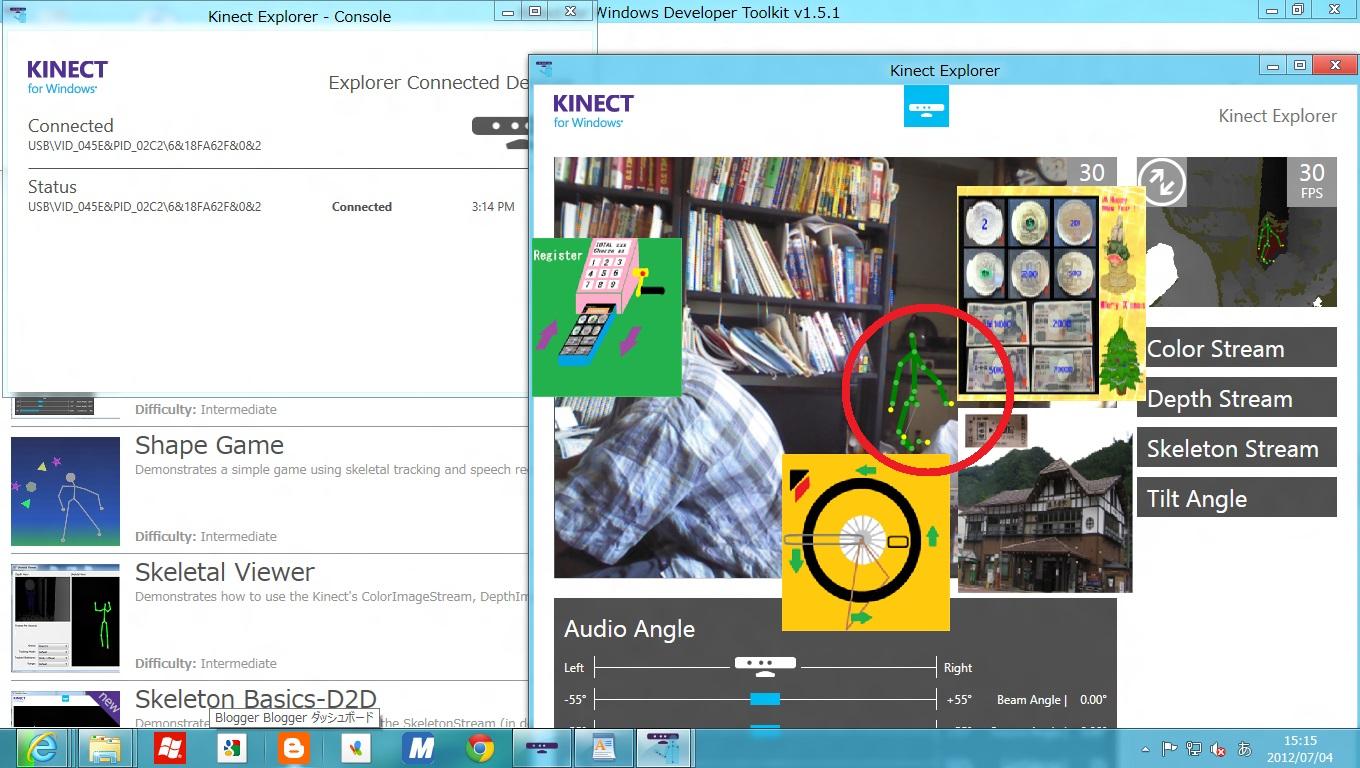Click the Console window title bar icon
Viewport: 1360px width, 768px height.
[x=18, y=15]
